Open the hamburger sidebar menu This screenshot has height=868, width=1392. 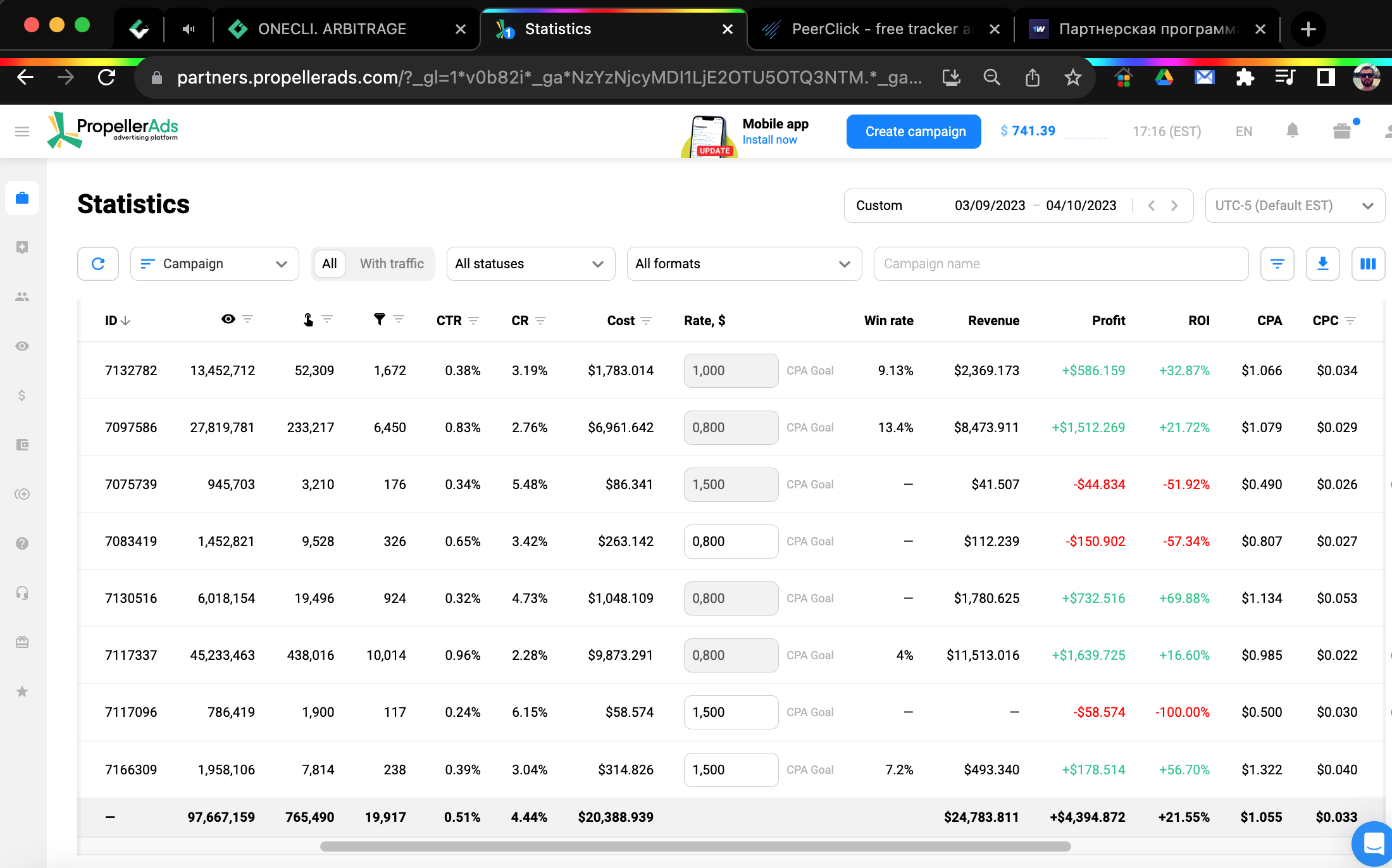(x=22, y=132)
